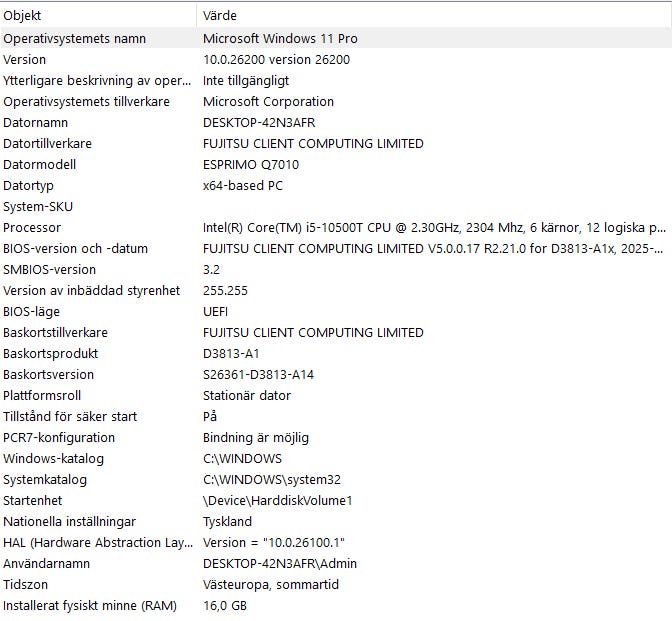Select the UEFI value

(x=216, y=312)
